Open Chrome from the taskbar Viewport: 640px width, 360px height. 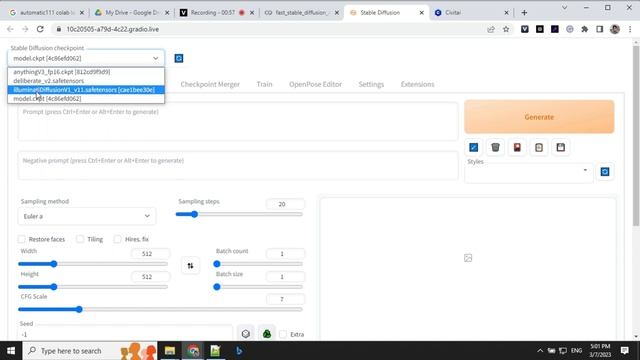coord(193,351)
